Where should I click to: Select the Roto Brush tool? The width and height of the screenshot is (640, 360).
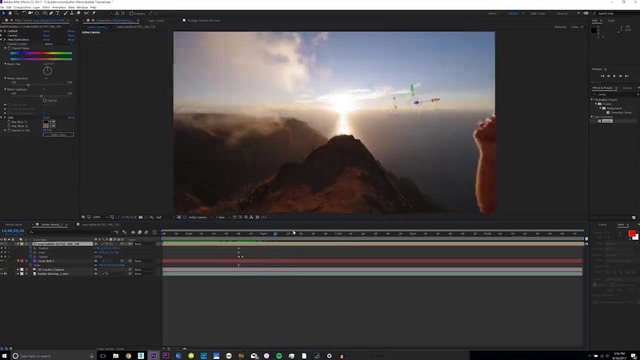pyautogui.click(x=86, y=13)
